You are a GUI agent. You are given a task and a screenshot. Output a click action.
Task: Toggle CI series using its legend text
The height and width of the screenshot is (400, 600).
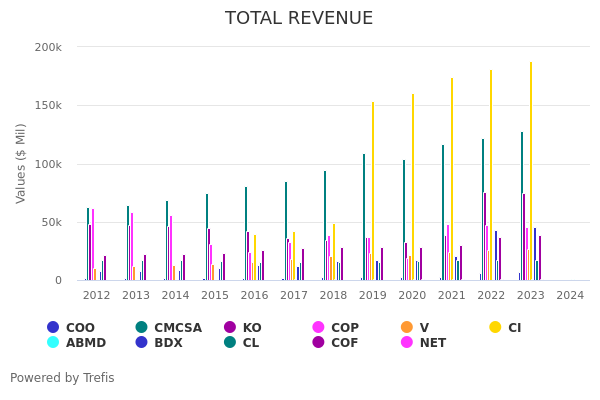(514, 327)
